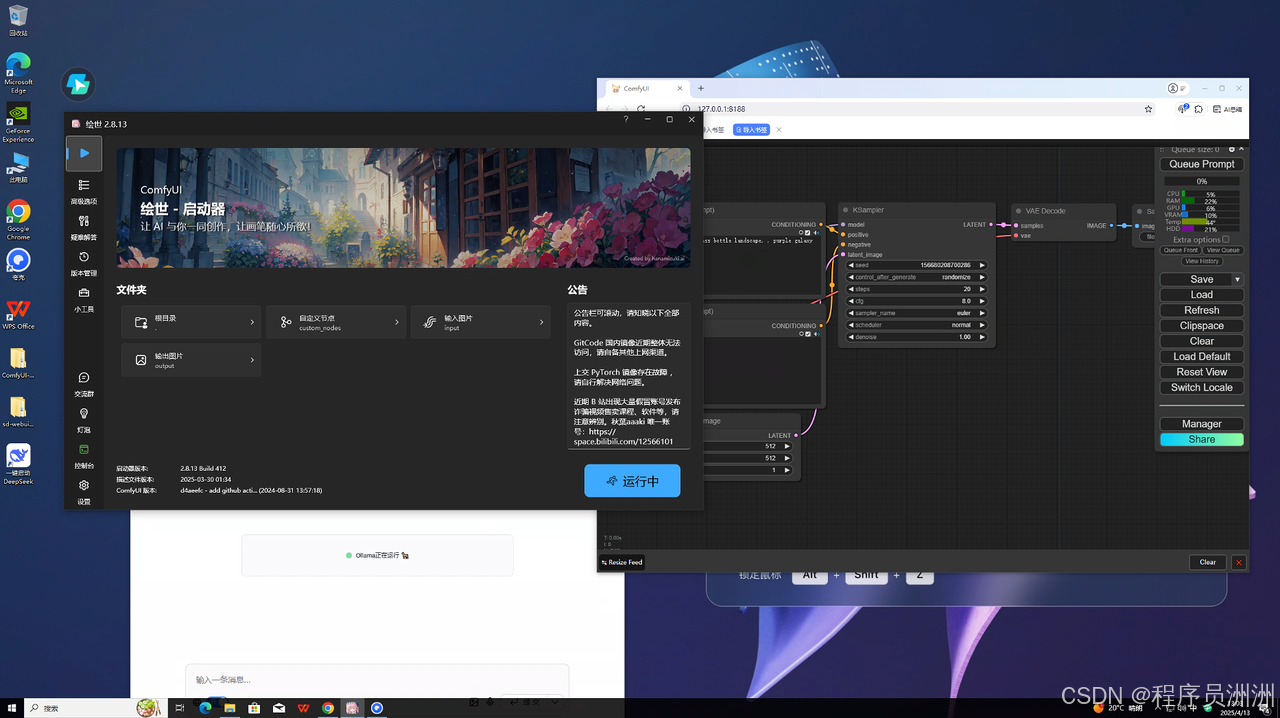Open the Microsoft Edge desktop shortcut
Screen dimensions: 1280x718
18,72
